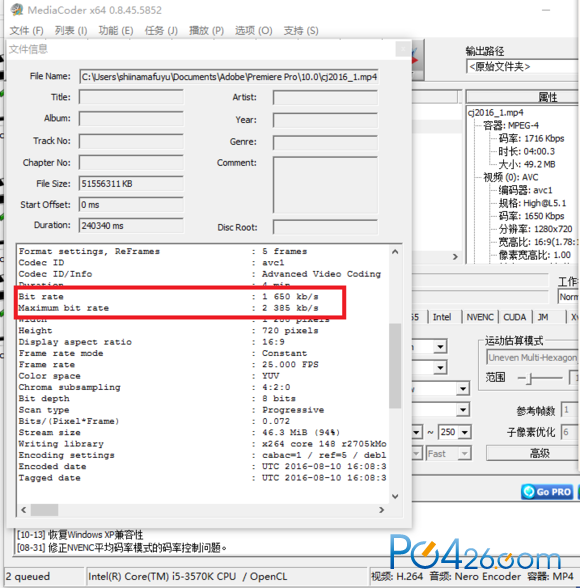Image resolution: width=580 pixels, height=588 pixels.
Task: Open the 250 value dropdown
Action: coord(465,432)
